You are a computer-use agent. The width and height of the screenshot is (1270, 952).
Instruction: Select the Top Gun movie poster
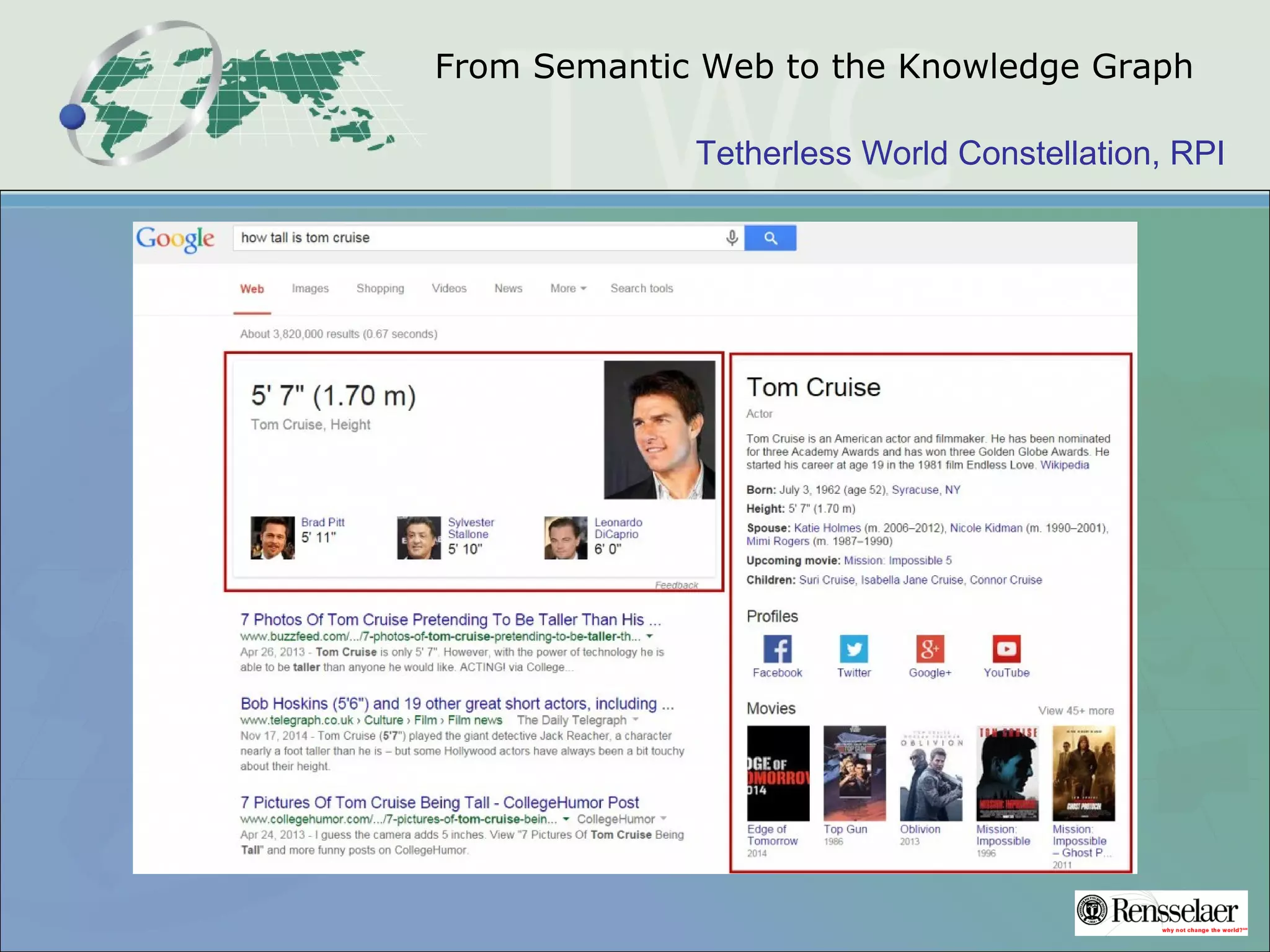pyautogui.click(x=854, y=773)
